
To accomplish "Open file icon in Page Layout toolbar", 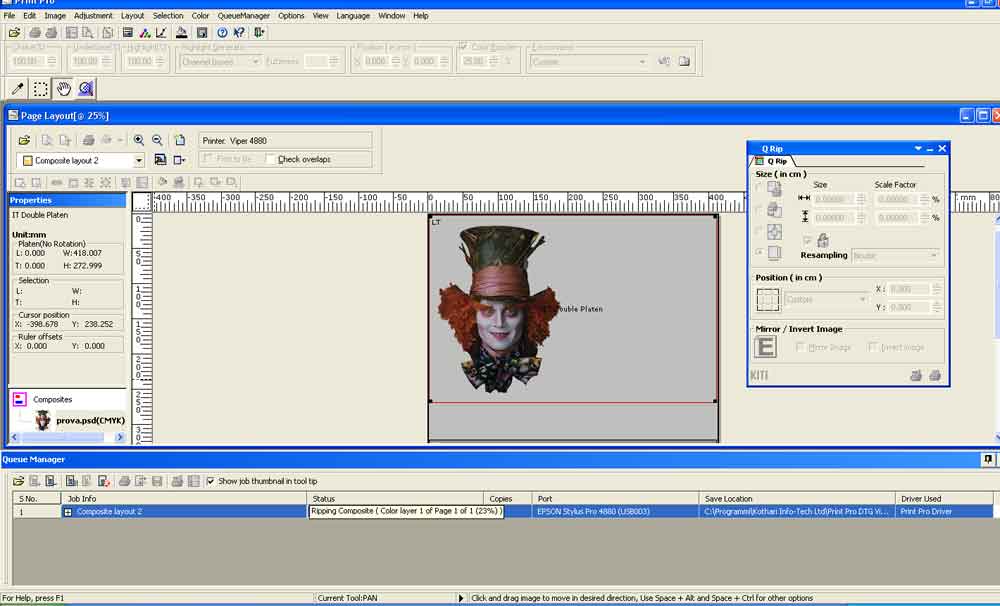I will pos(24,140).
